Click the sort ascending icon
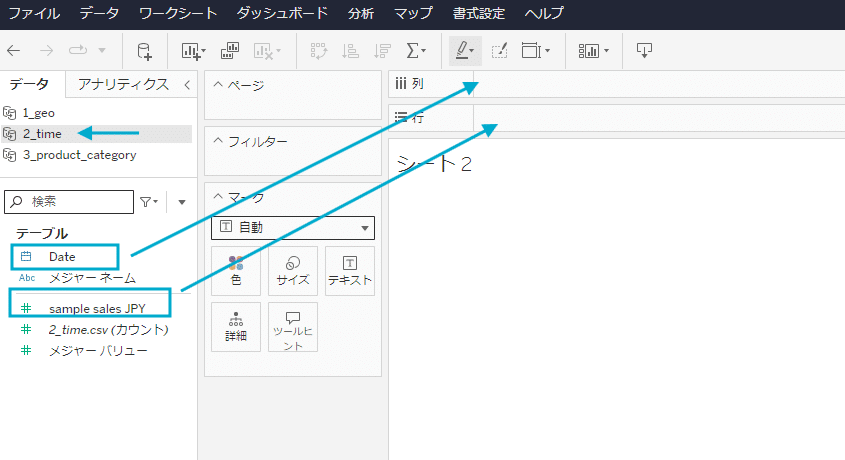 pos(350,51)
